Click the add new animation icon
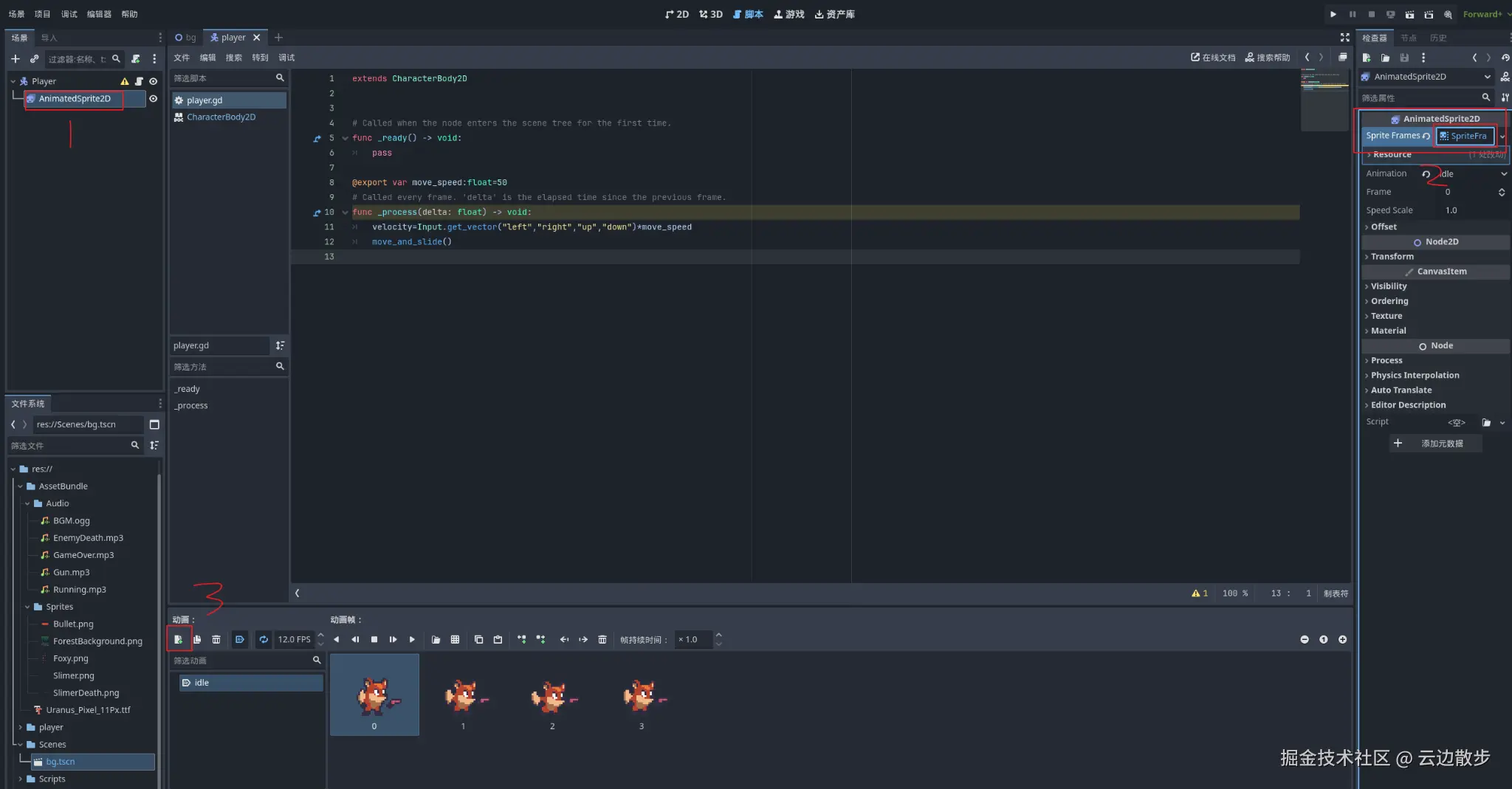Viewport: 1512px width, 789px height. pos(179,639)
